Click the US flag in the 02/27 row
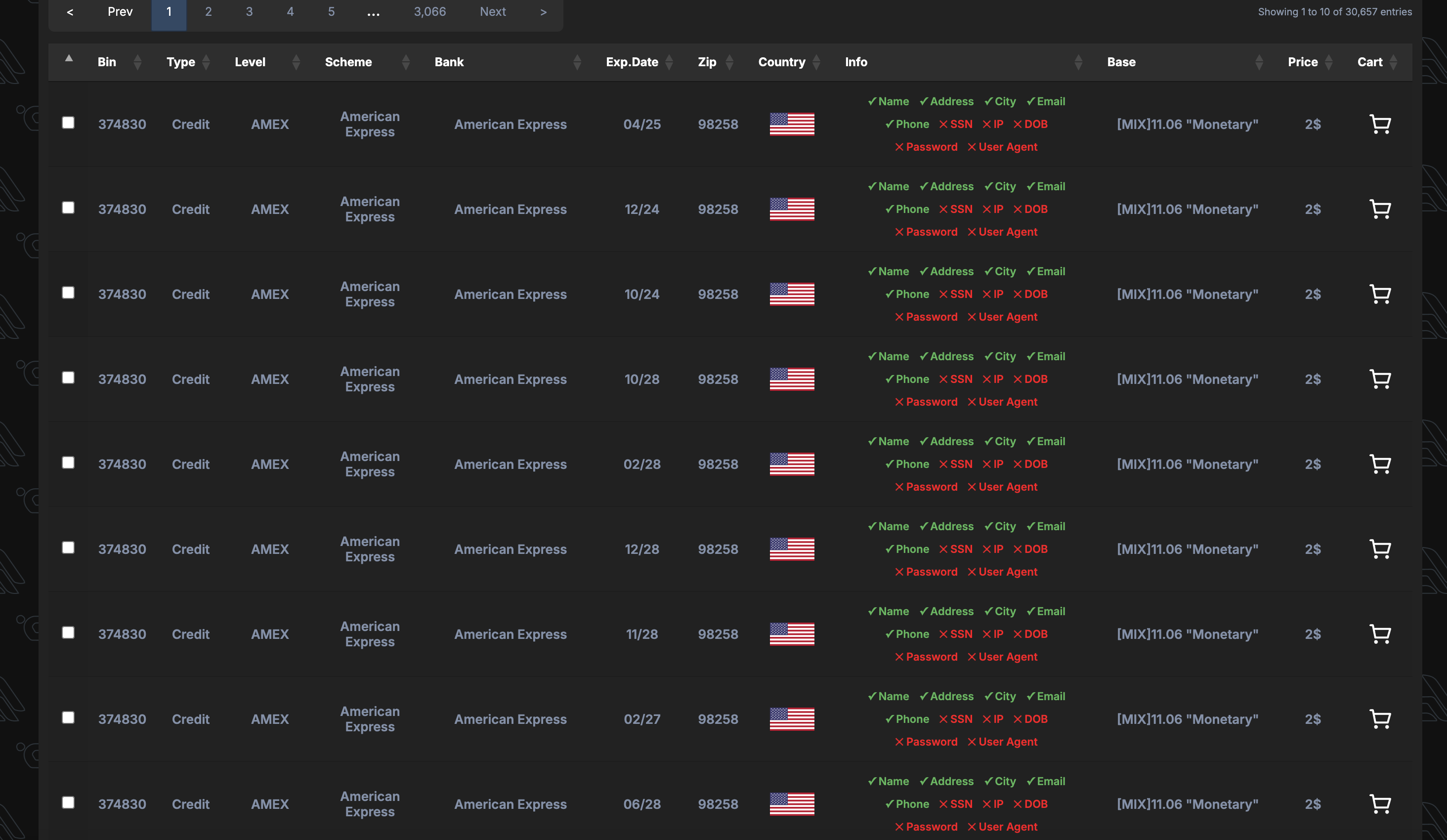The height and width of the screenshot is (840, 1447). tap(792, 719)
